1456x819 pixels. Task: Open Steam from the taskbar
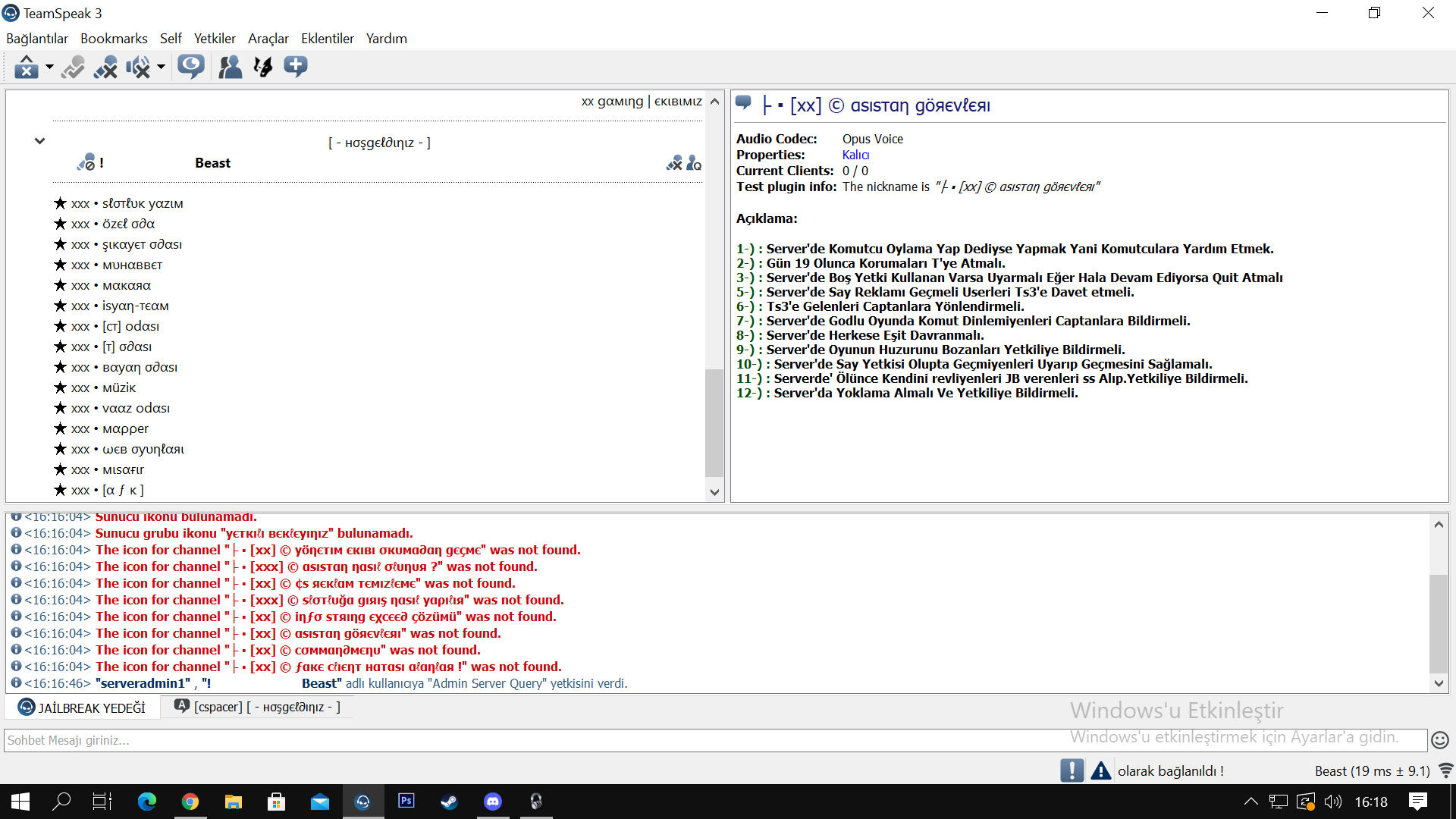coord(450,802)
